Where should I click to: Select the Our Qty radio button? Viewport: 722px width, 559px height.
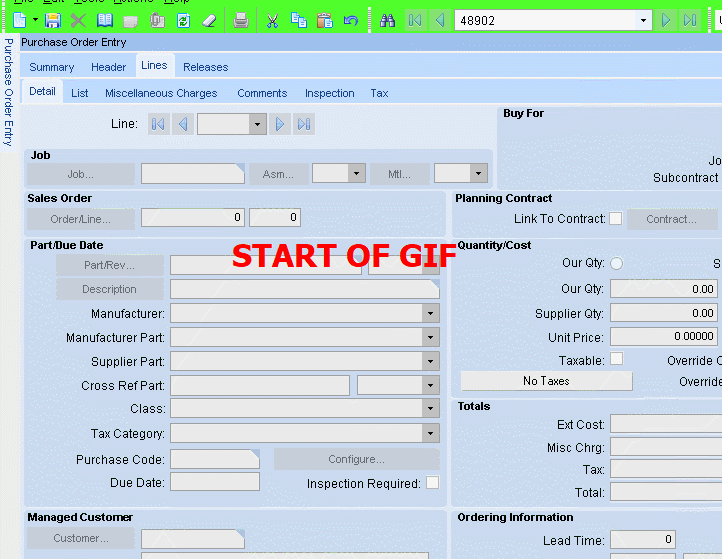click(x=617, y=263)
